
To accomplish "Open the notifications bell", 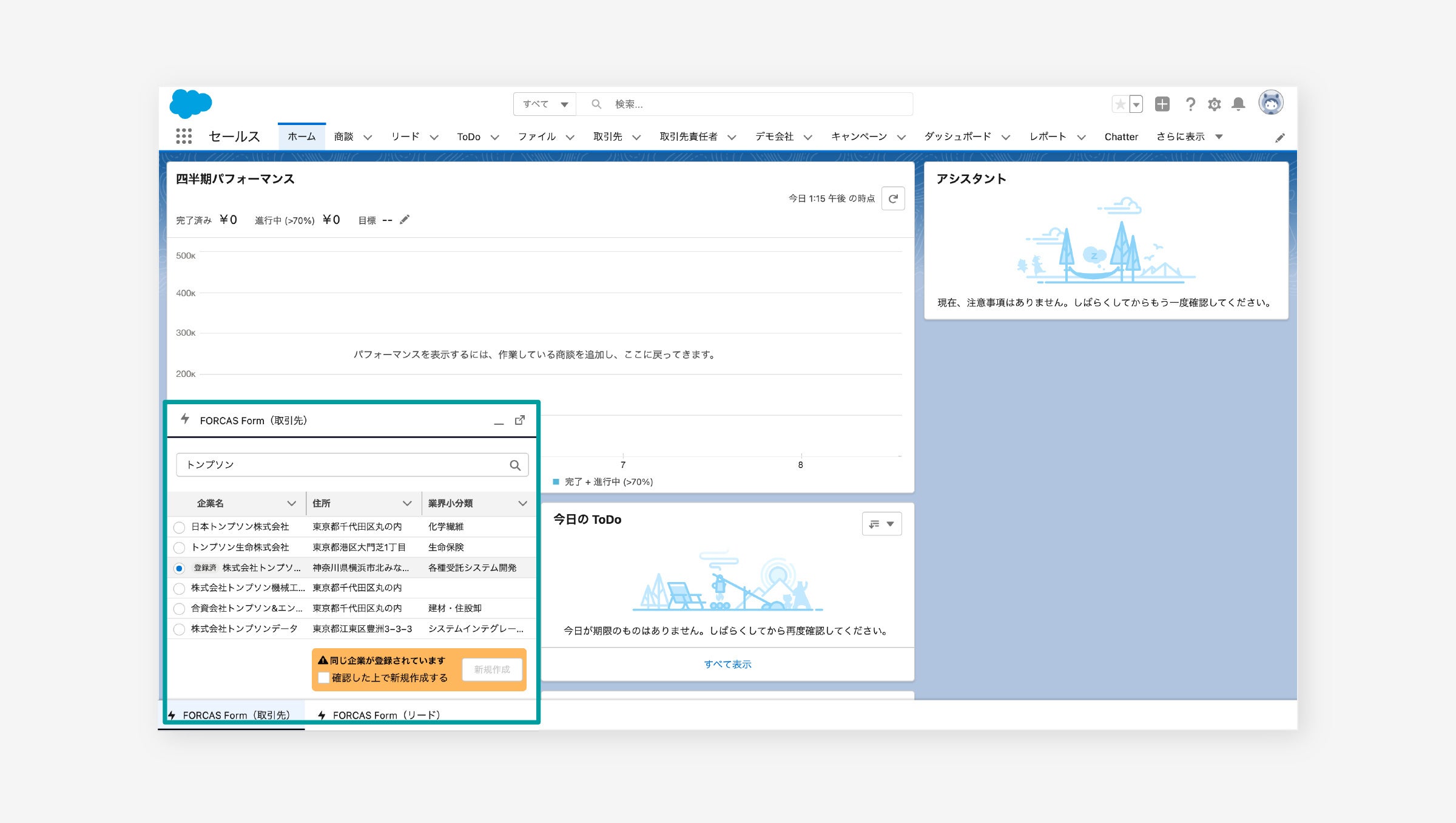I will (1238, 104).
